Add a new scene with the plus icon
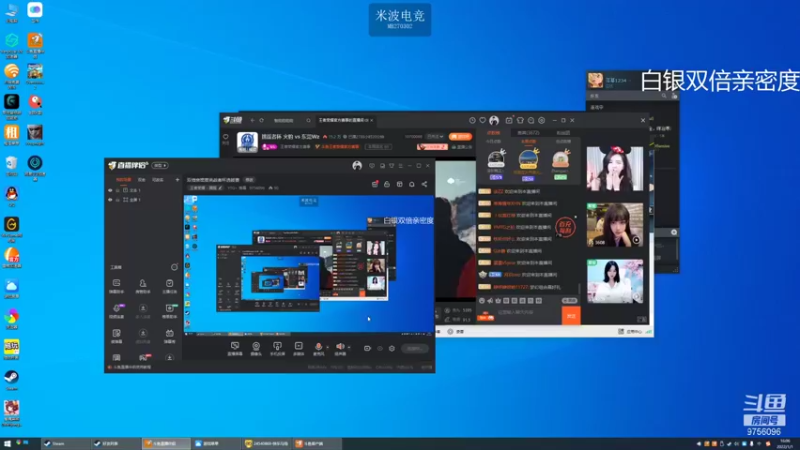 [178, 180]
